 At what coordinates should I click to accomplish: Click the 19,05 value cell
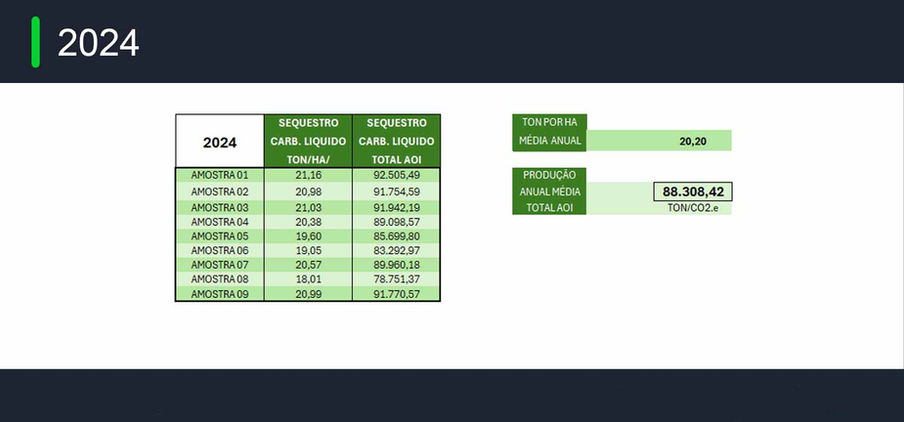307,250
